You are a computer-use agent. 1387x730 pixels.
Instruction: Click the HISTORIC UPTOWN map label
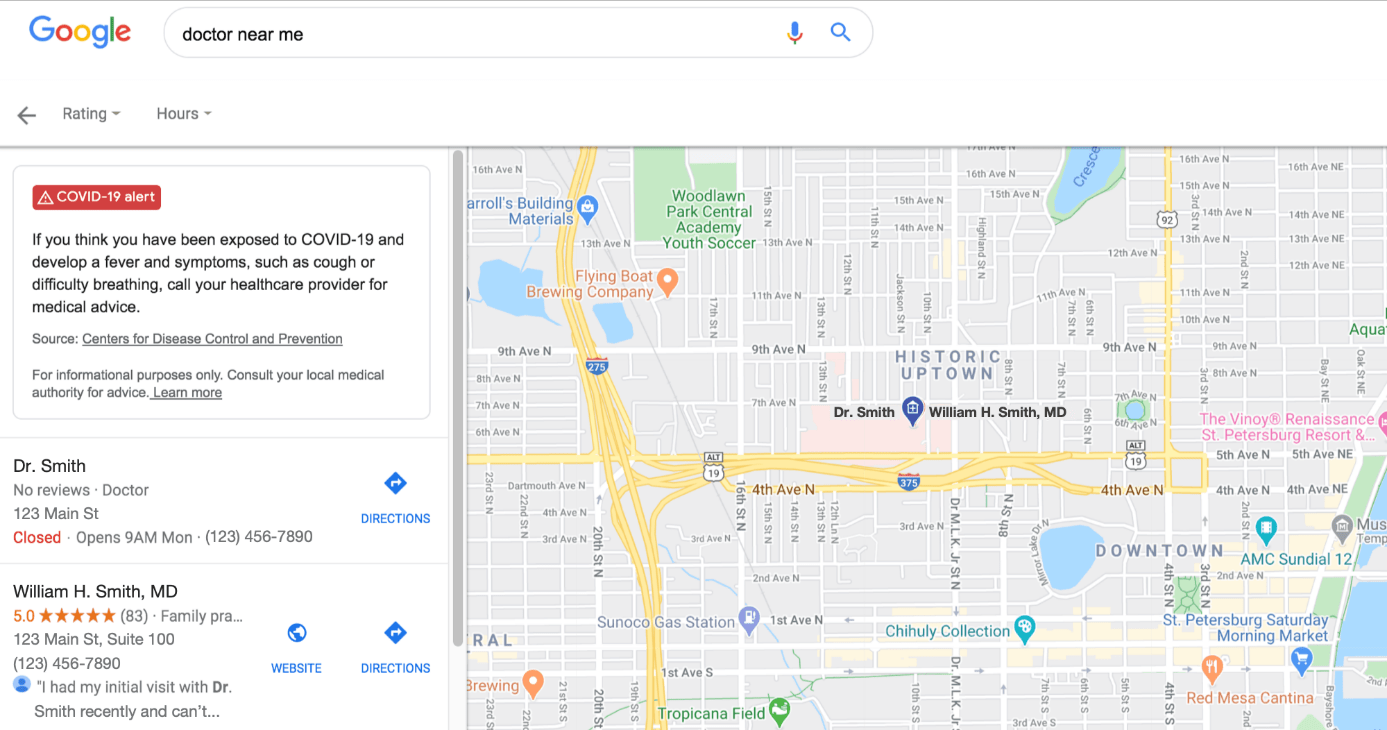coord(947,365)
